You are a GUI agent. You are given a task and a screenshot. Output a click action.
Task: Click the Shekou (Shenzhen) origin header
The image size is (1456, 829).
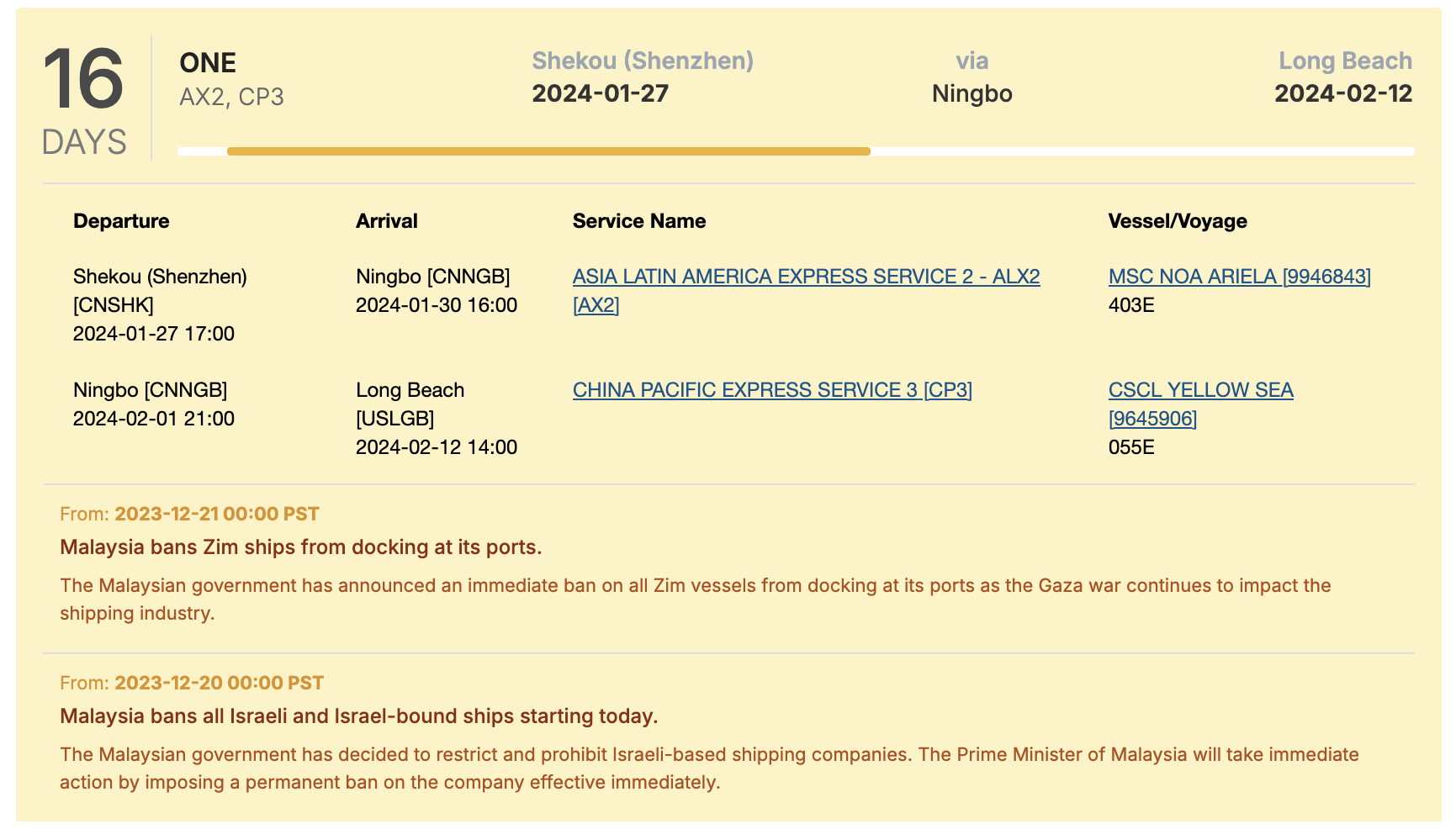tap(643, 61)
